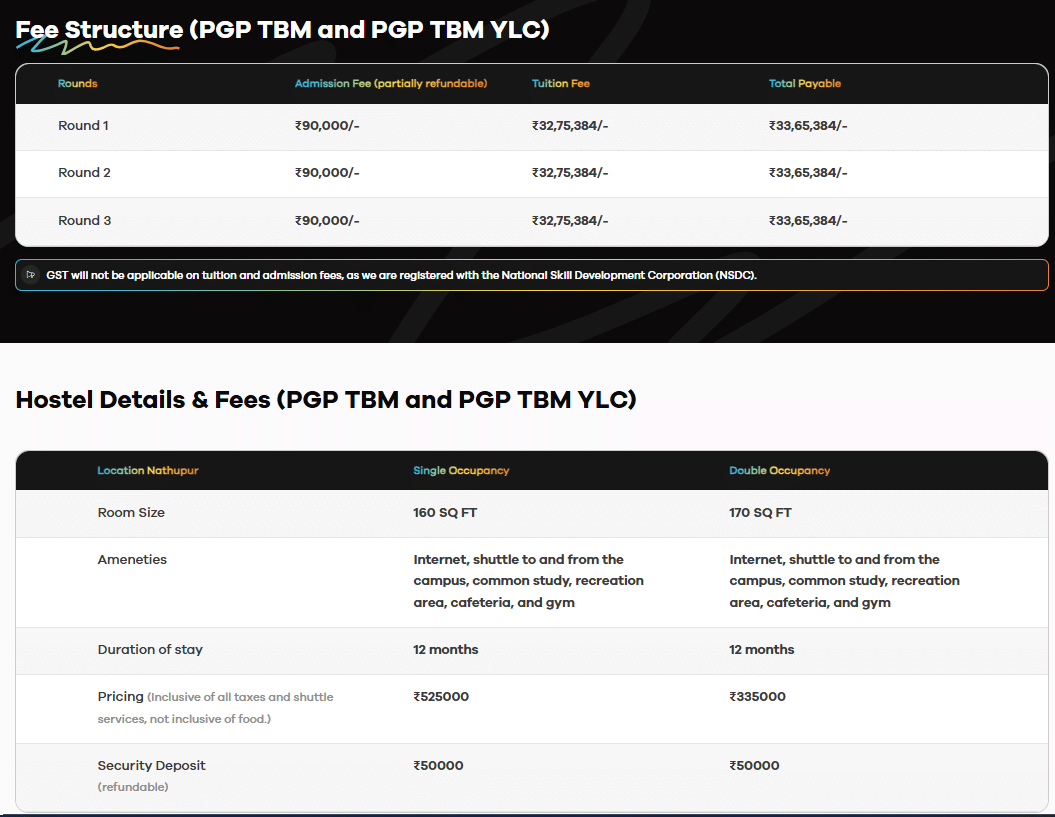1055x817 pixels.
Task: Click Round 2 admission fee ₹90,000 value
Action: click(x=327, y=173)
